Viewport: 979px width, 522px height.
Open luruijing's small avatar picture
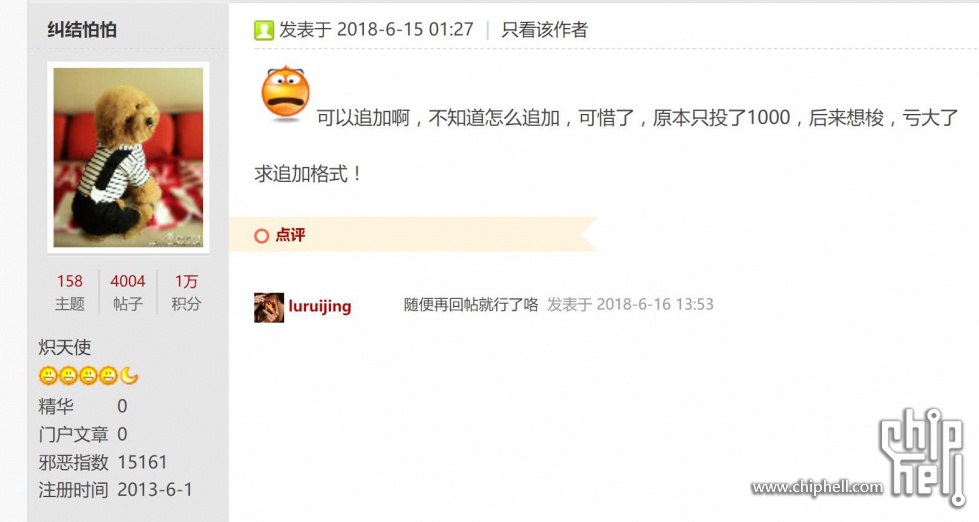[x=269, y=308]
